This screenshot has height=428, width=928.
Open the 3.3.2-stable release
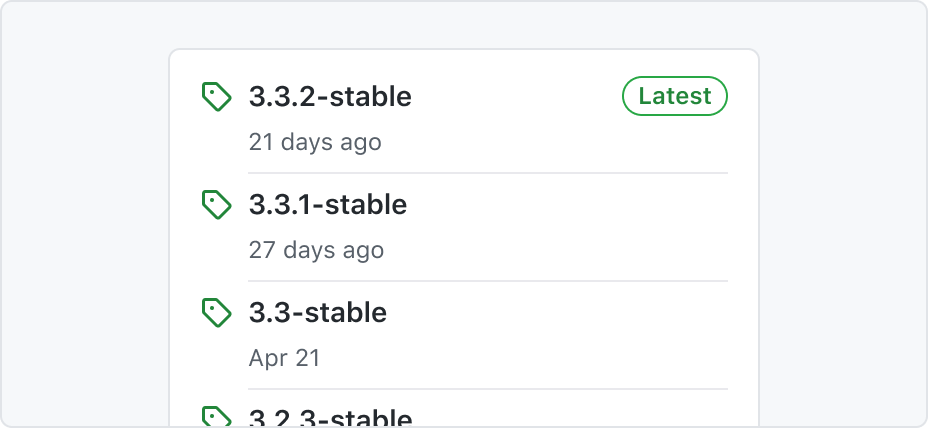[x=330, y=96]
